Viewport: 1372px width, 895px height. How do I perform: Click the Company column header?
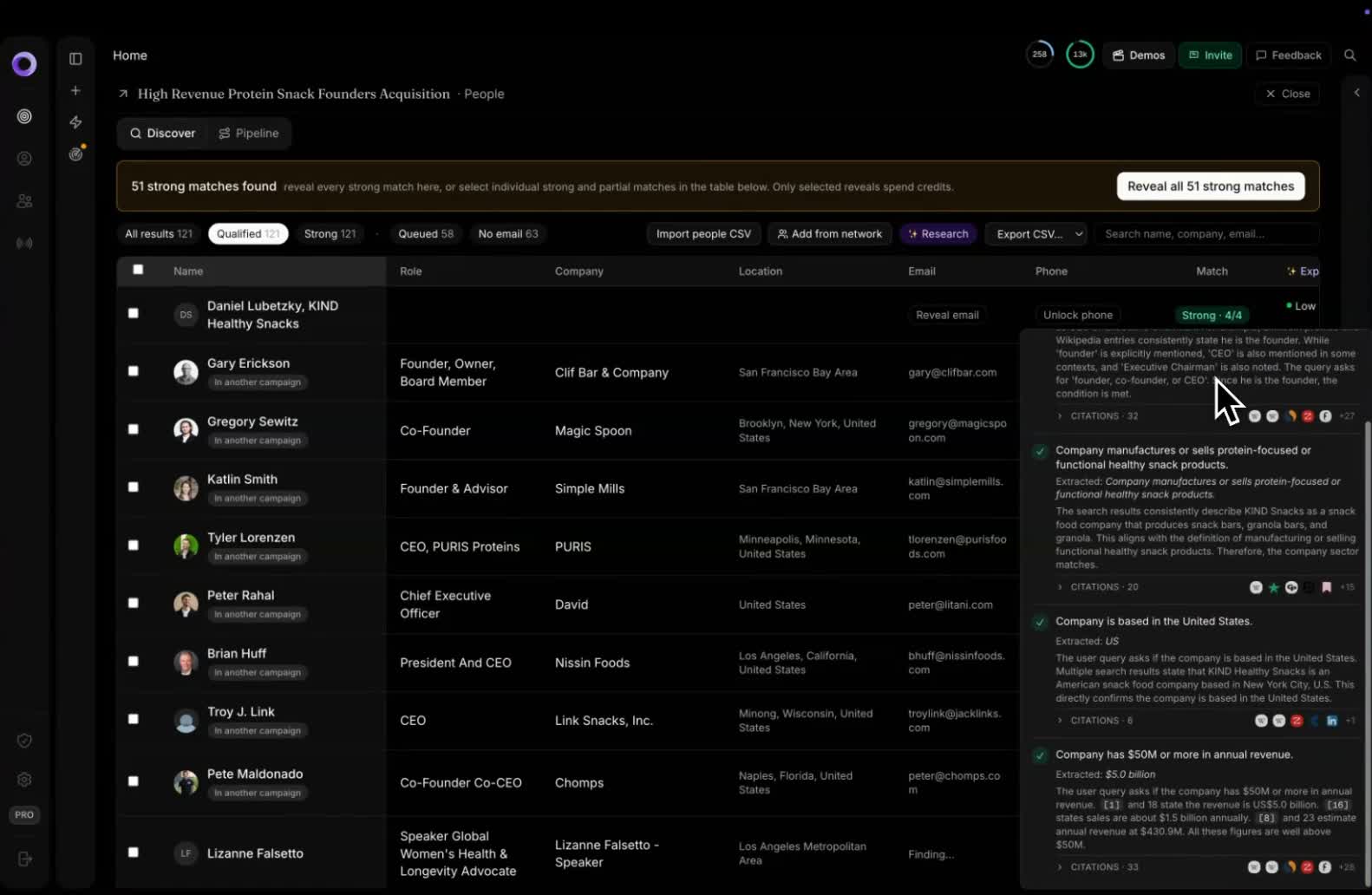[579, 271]
